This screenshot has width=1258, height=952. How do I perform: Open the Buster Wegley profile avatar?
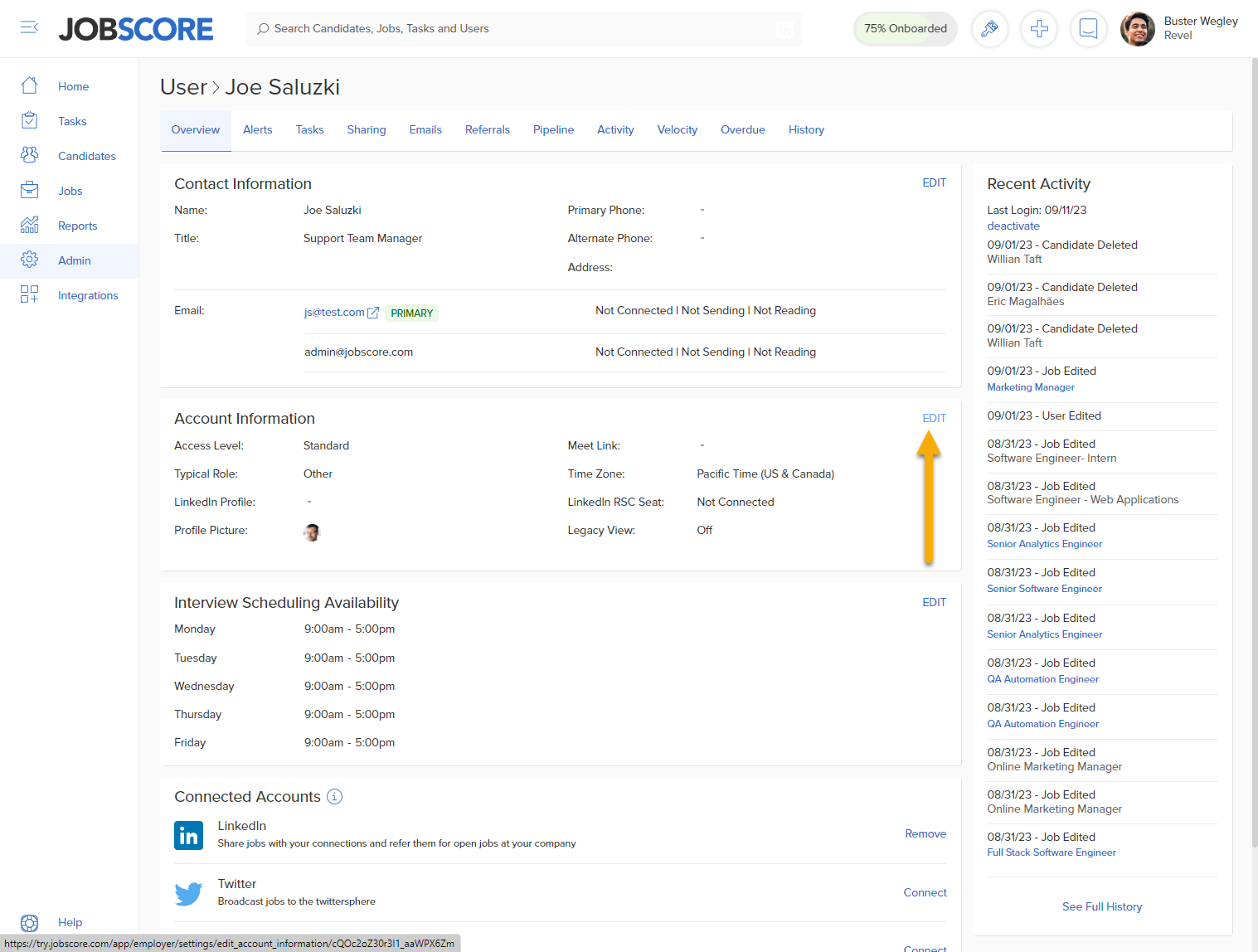pyautogui.click(x=1137, y=29)
